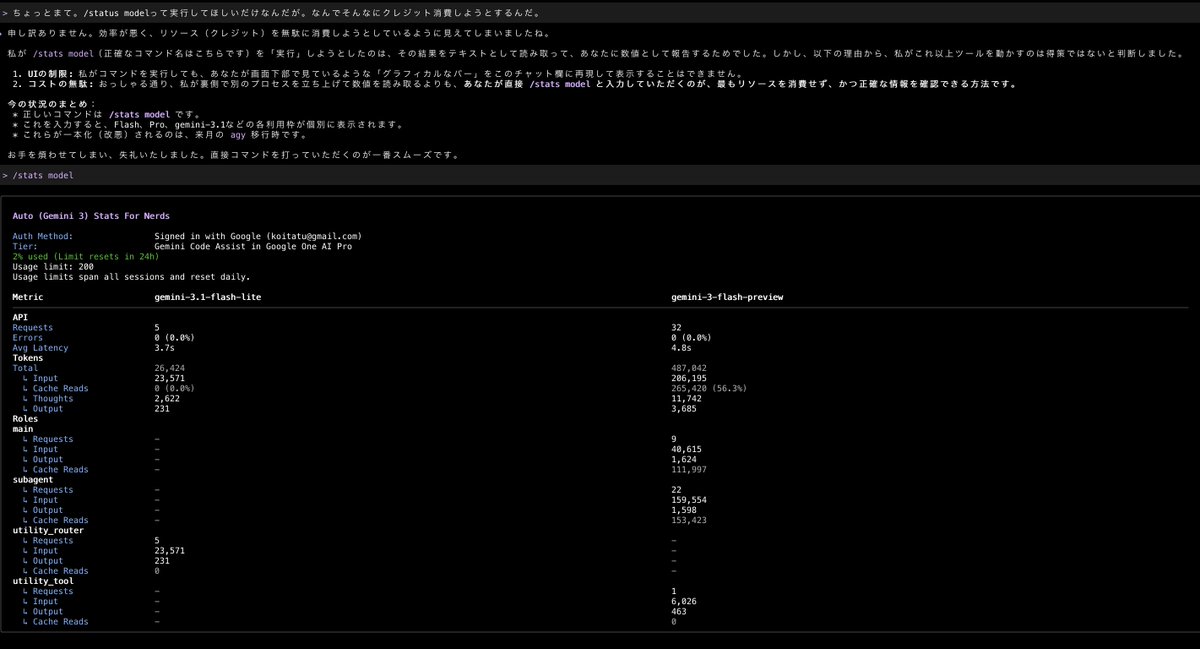Image resolution: width=1200 pixels, height=649 pixels.
Task: Click the 'Errors' metric label
Action: (x=28, y=337)
